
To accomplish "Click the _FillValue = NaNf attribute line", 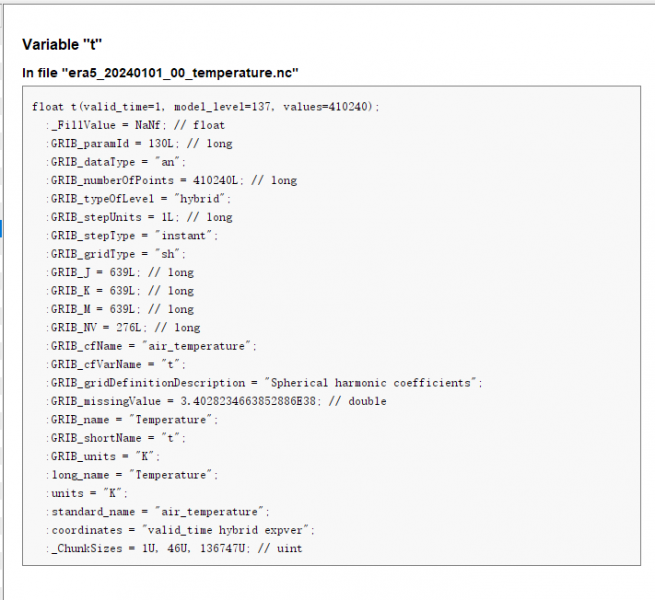I will (135, 125).
